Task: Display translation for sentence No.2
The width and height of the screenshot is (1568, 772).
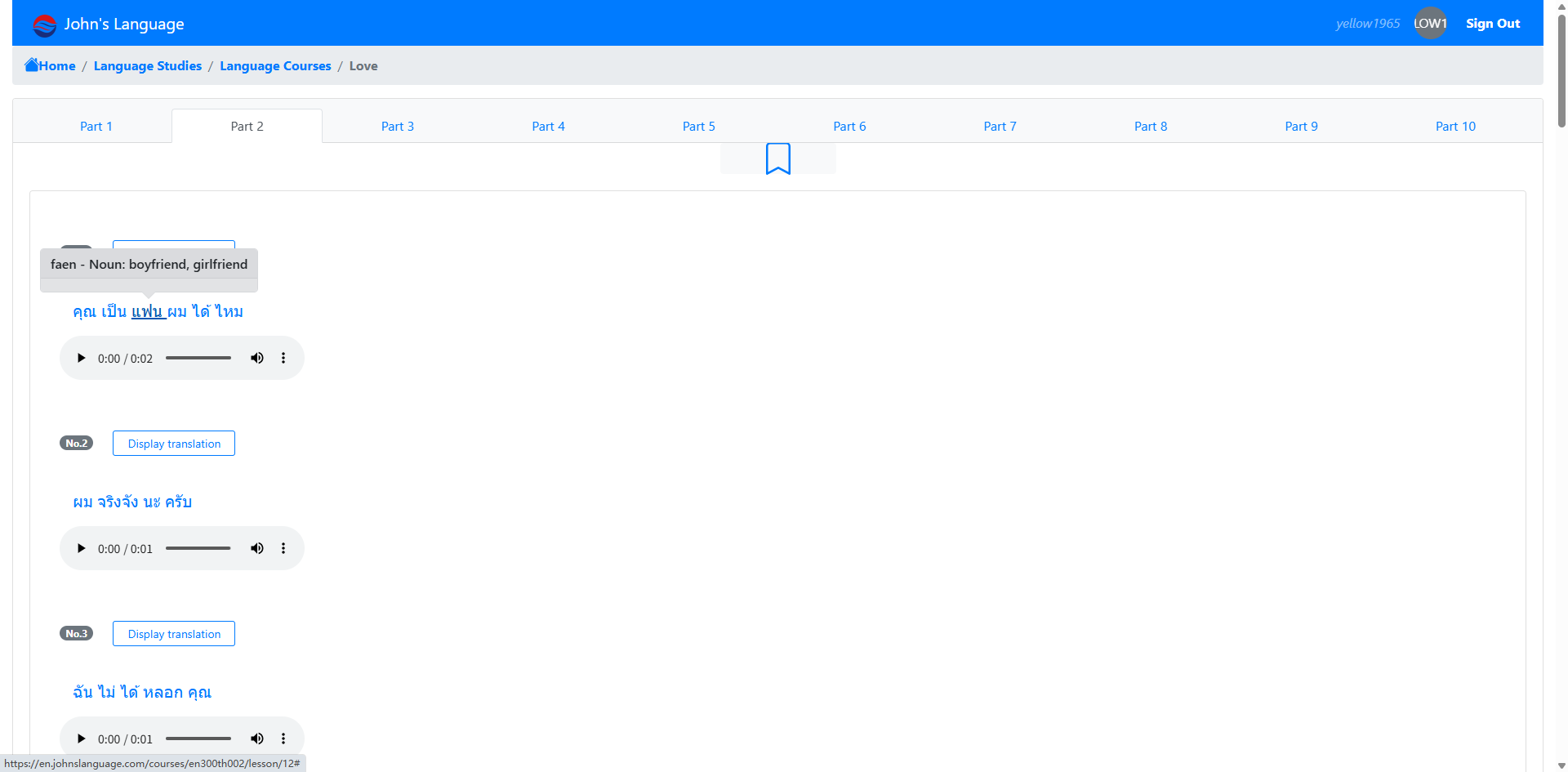Action: (174, 444)
